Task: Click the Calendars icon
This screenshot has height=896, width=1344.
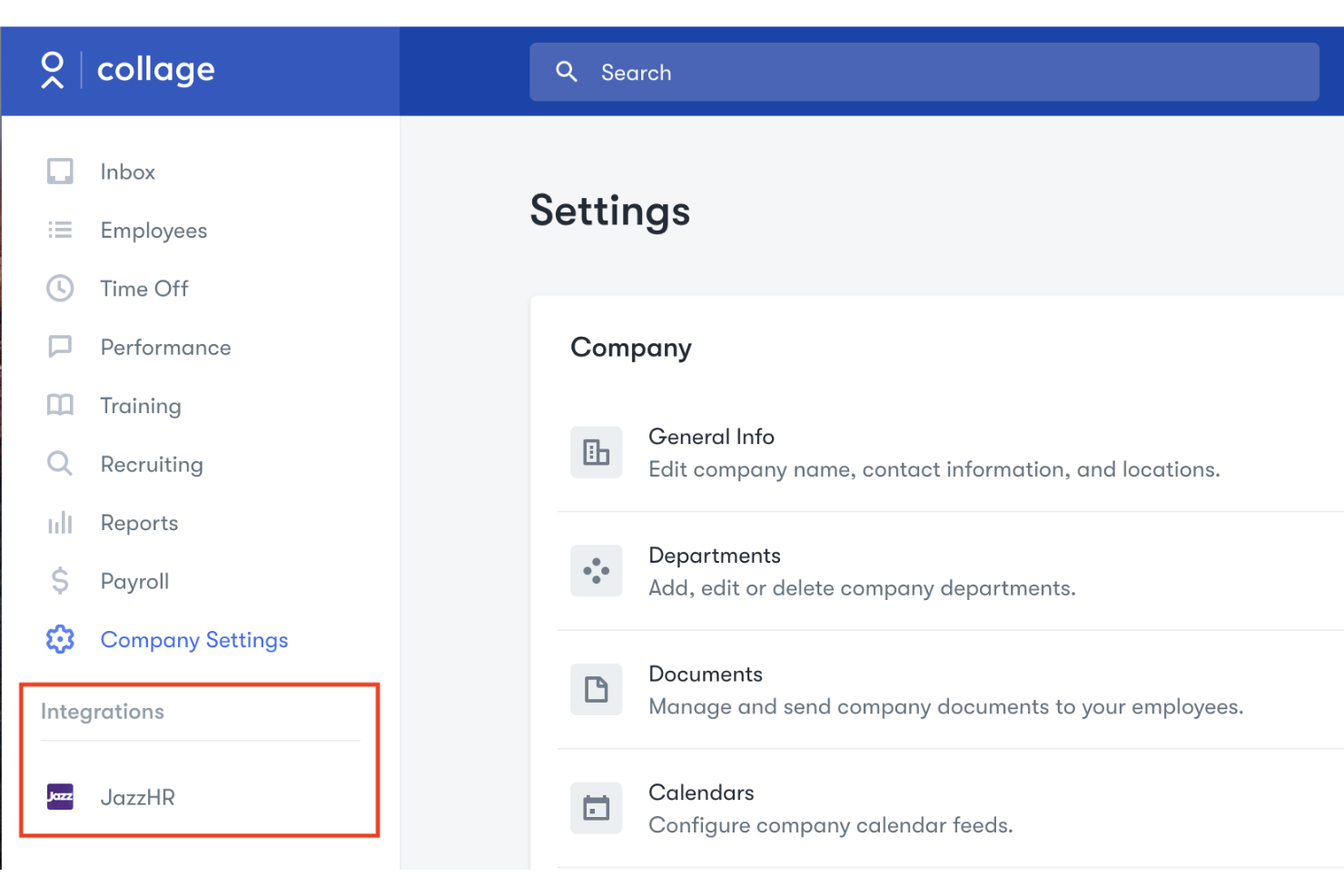Action: coord(596,808)
